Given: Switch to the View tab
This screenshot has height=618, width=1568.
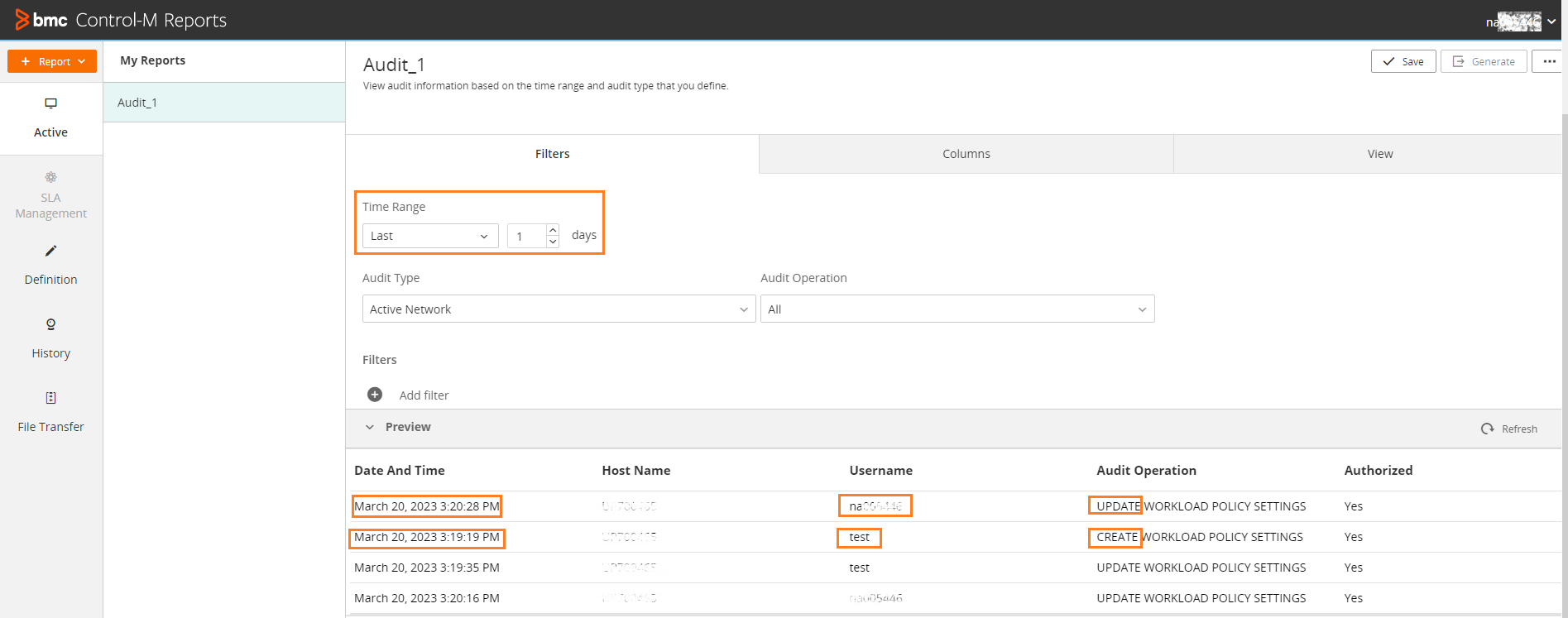Looking at the screenshot, I should point(1379,154).
